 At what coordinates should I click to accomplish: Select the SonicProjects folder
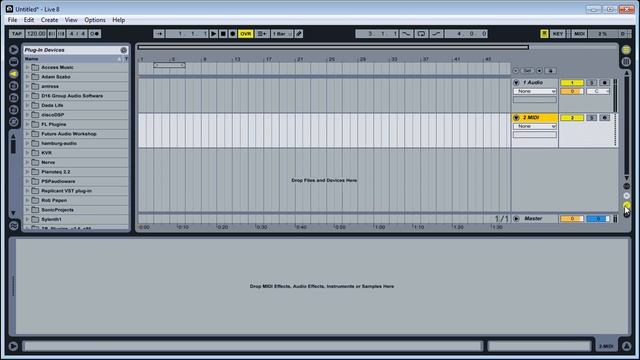point(76,210)
